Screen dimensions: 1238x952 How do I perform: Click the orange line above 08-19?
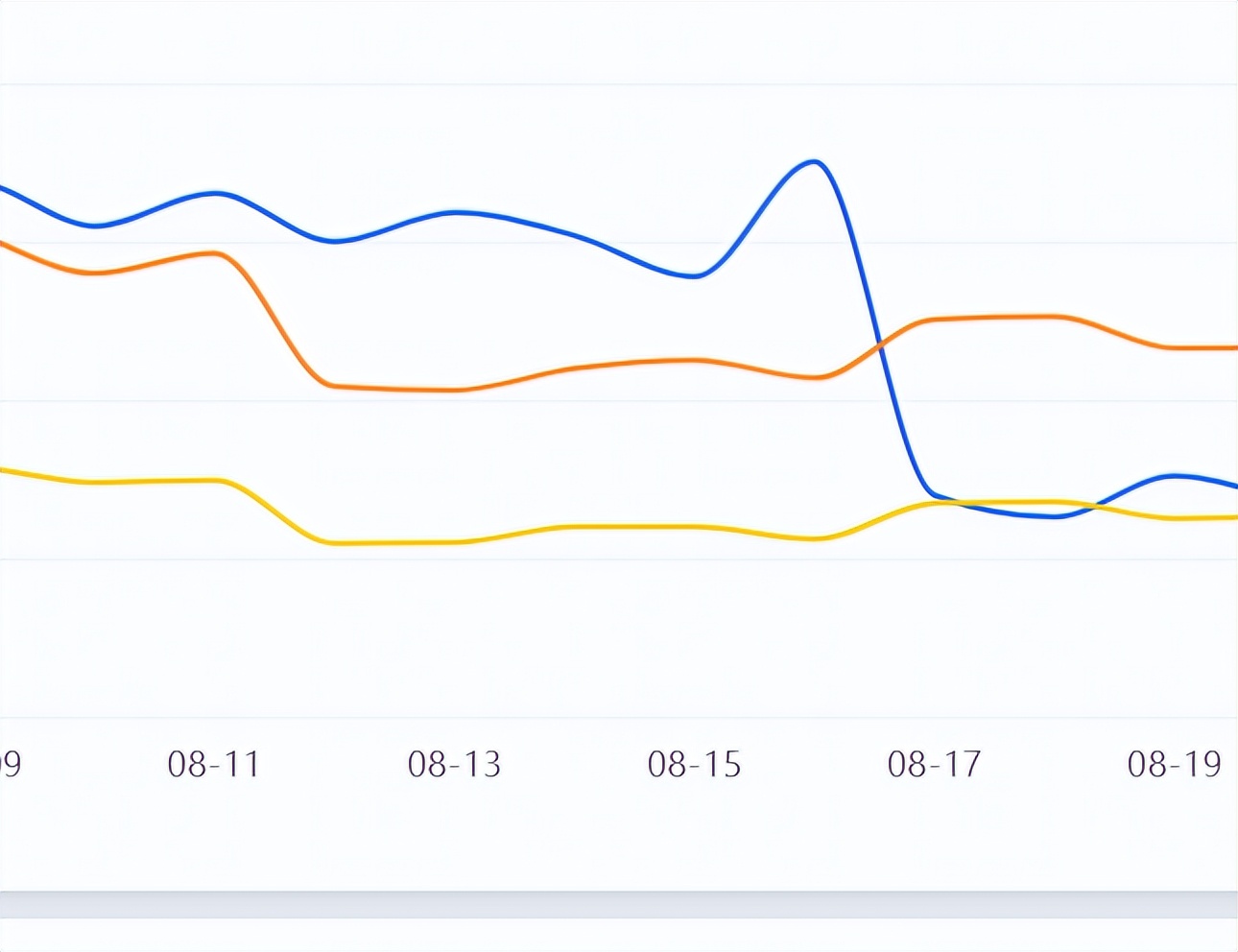coord(1174,347)
